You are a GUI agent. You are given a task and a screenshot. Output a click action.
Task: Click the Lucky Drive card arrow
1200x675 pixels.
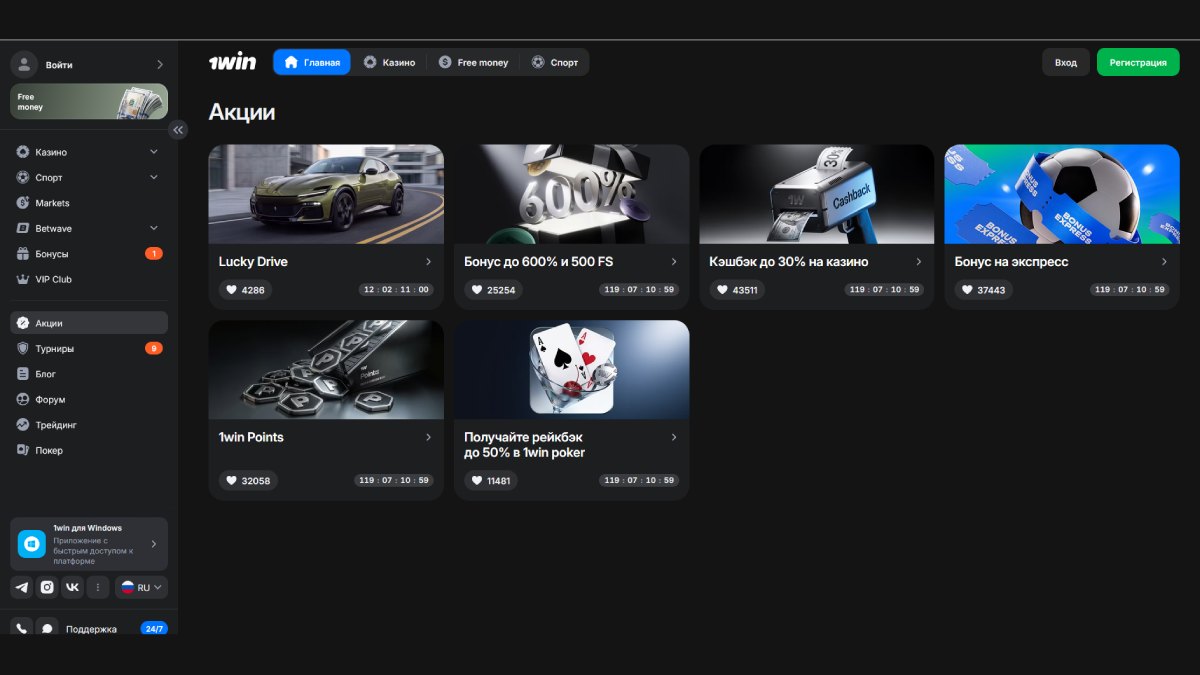click(428, 262)
